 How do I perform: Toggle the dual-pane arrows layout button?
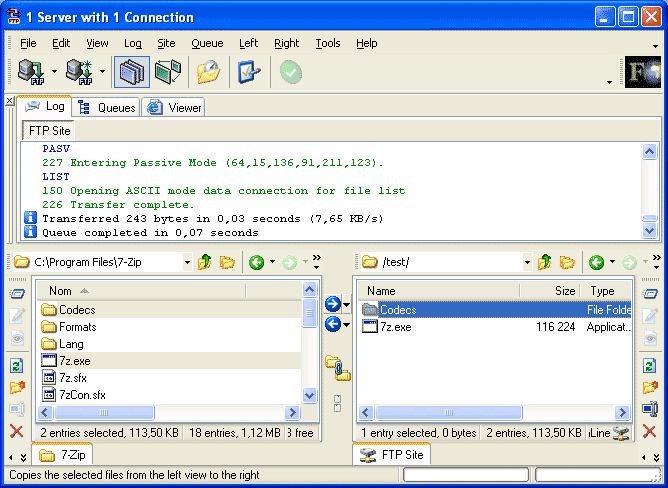pyautogui.click(x=168, y=72)
